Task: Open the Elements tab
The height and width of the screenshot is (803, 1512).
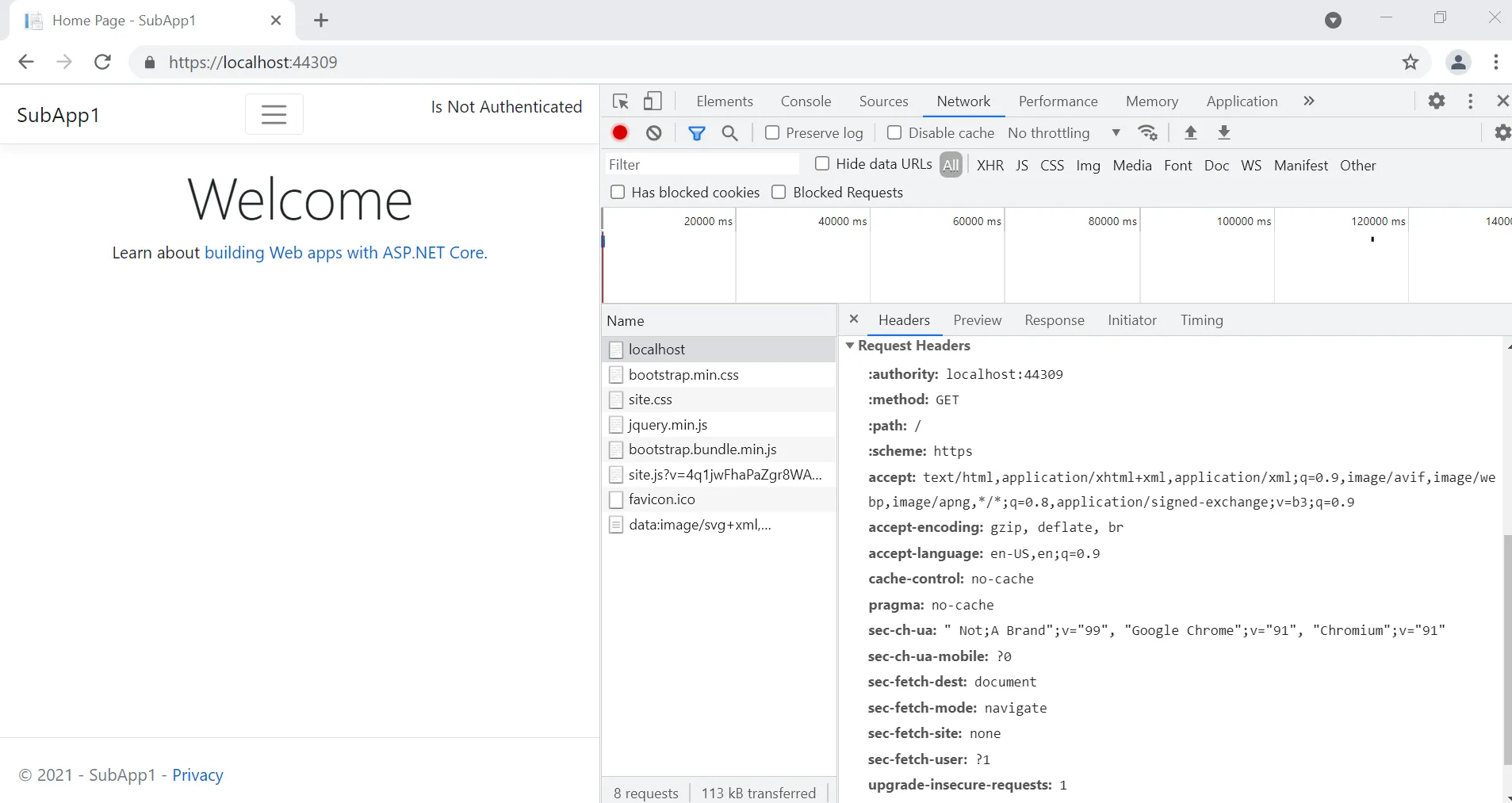Action: click(x=725, y=101)
